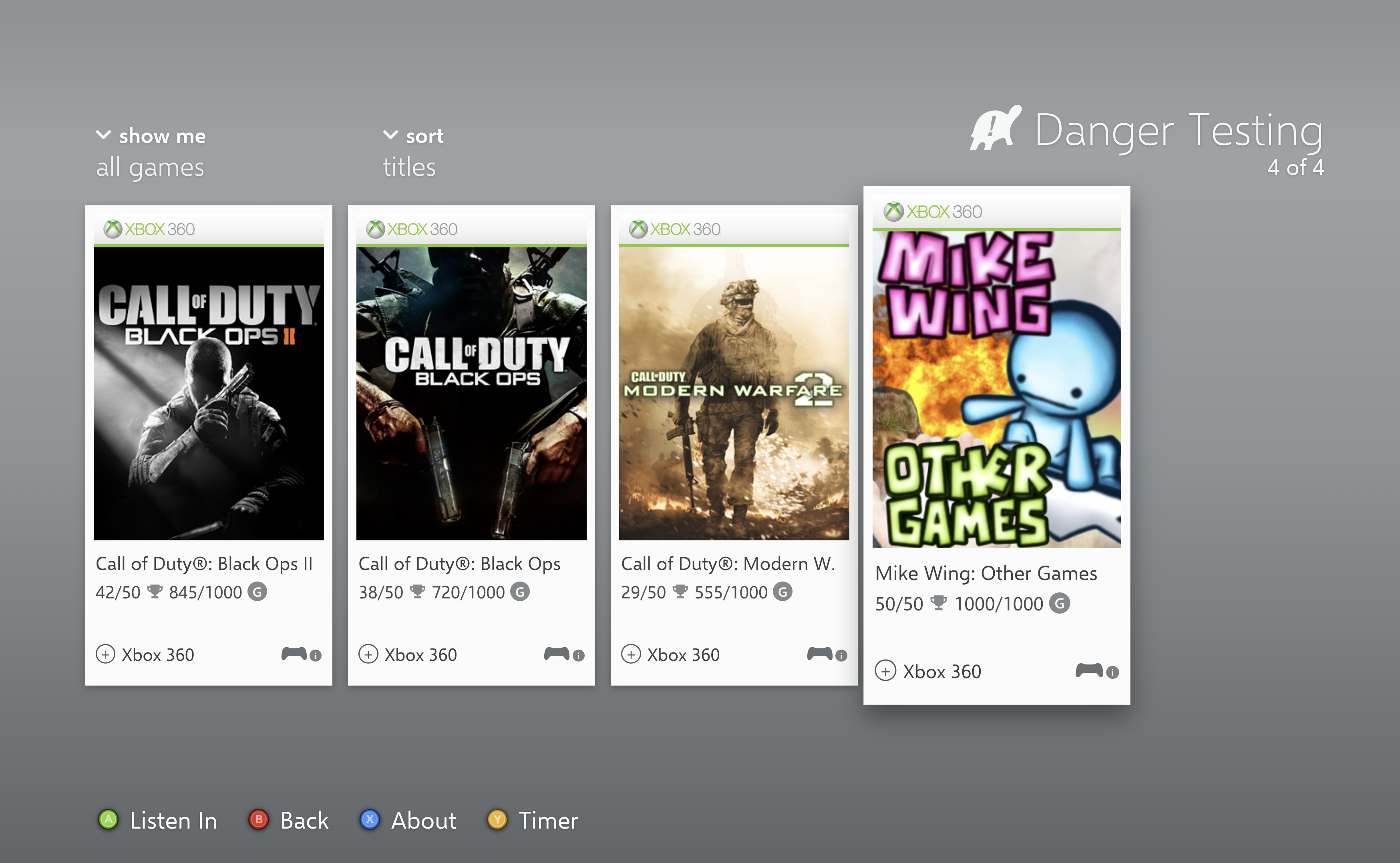Click the 38/50 achievement count

tap(381, 592)
